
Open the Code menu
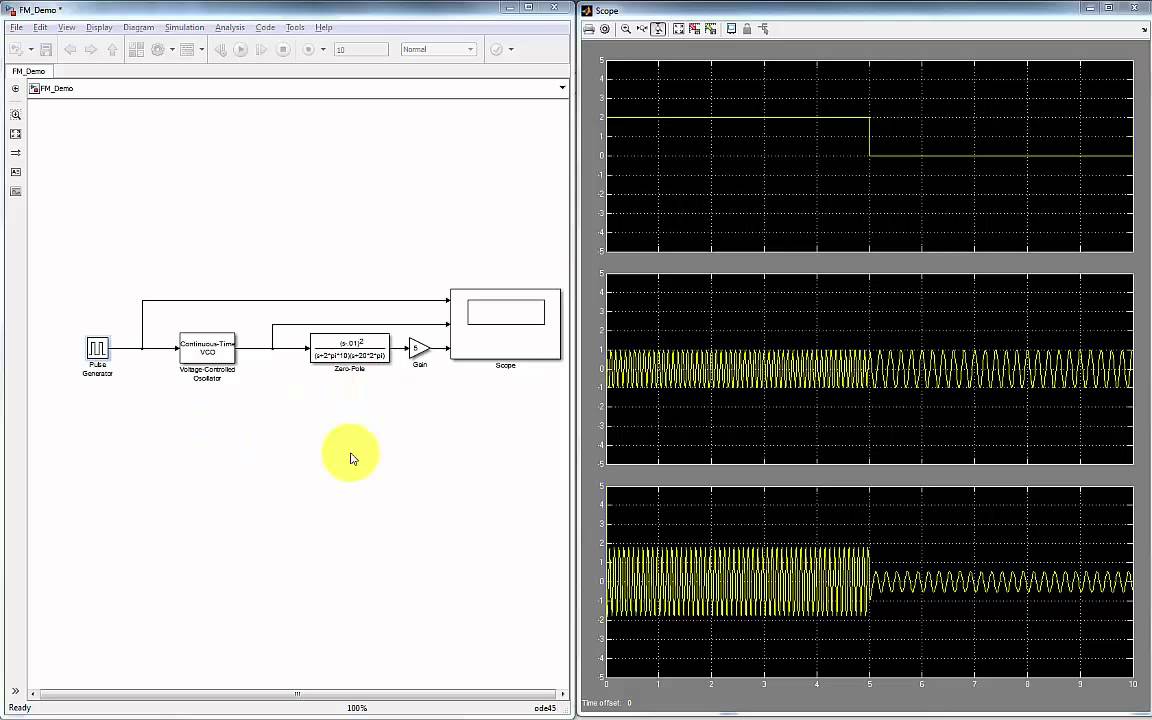tap(265, 27)
